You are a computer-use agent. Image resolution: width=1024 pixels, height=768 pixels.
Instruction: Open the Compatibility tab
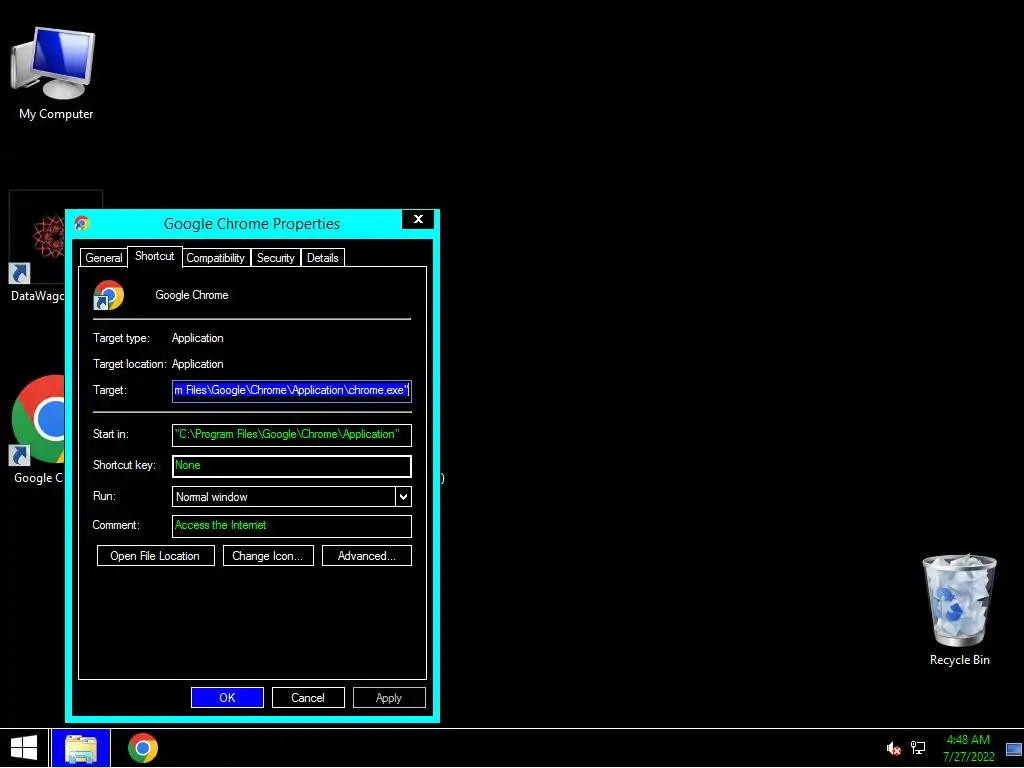pyautogui.click(x=216, y=258)
